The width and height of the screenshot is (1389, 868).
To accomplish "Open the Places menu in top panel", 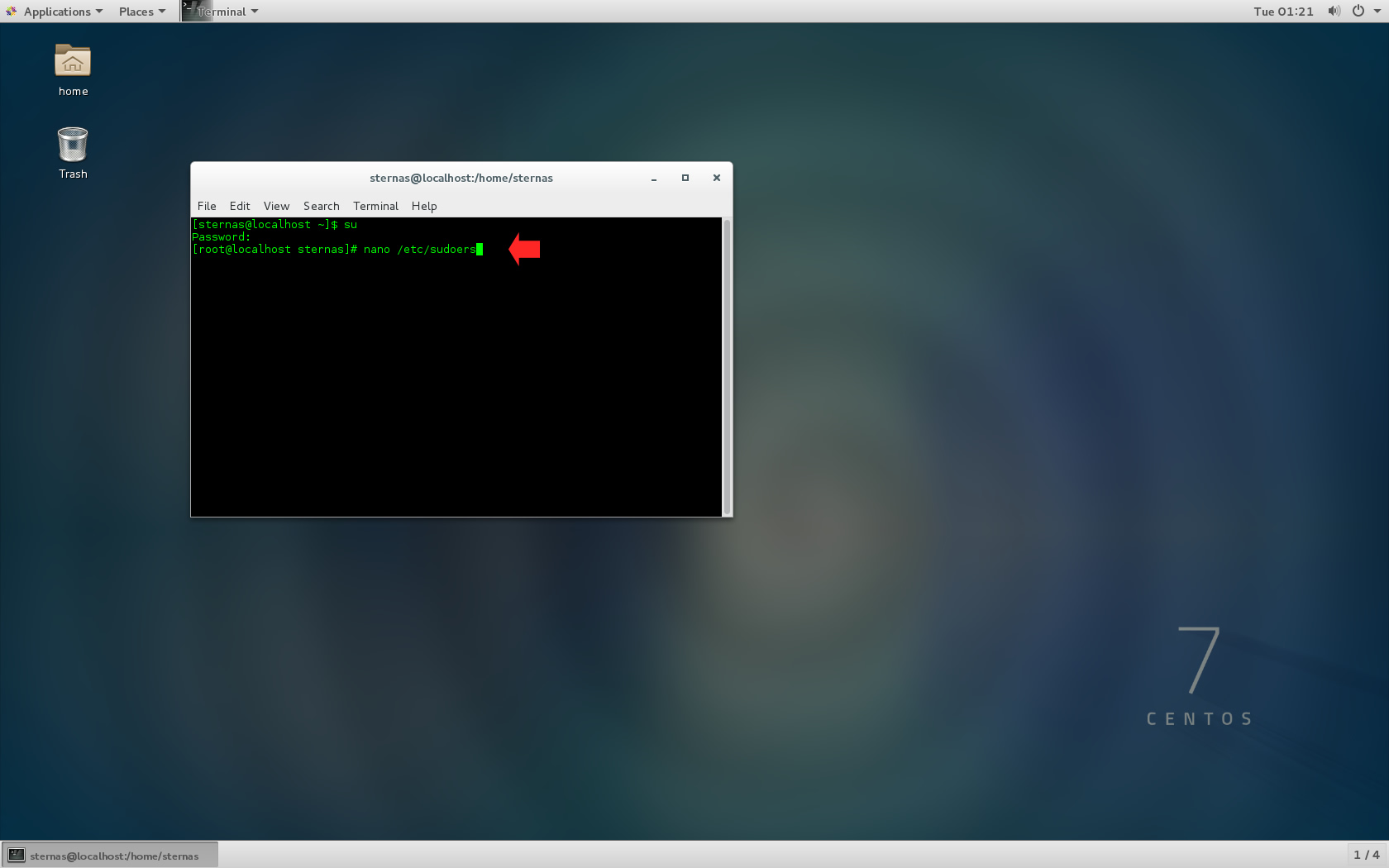I will point(141,12).
